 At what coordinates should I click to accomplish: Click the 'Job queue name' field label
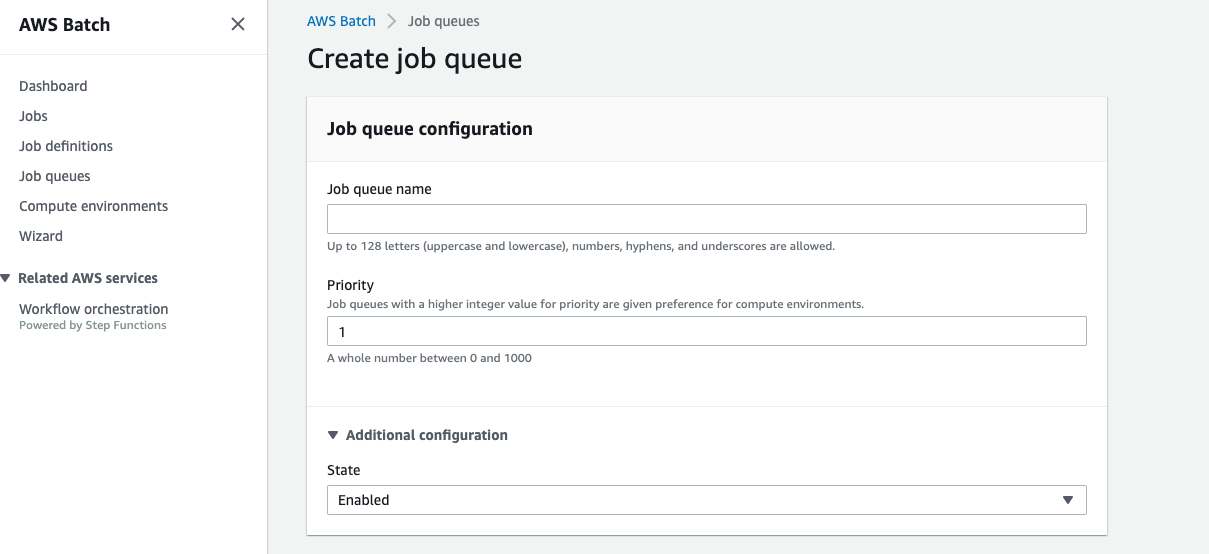tap(379, 189)
